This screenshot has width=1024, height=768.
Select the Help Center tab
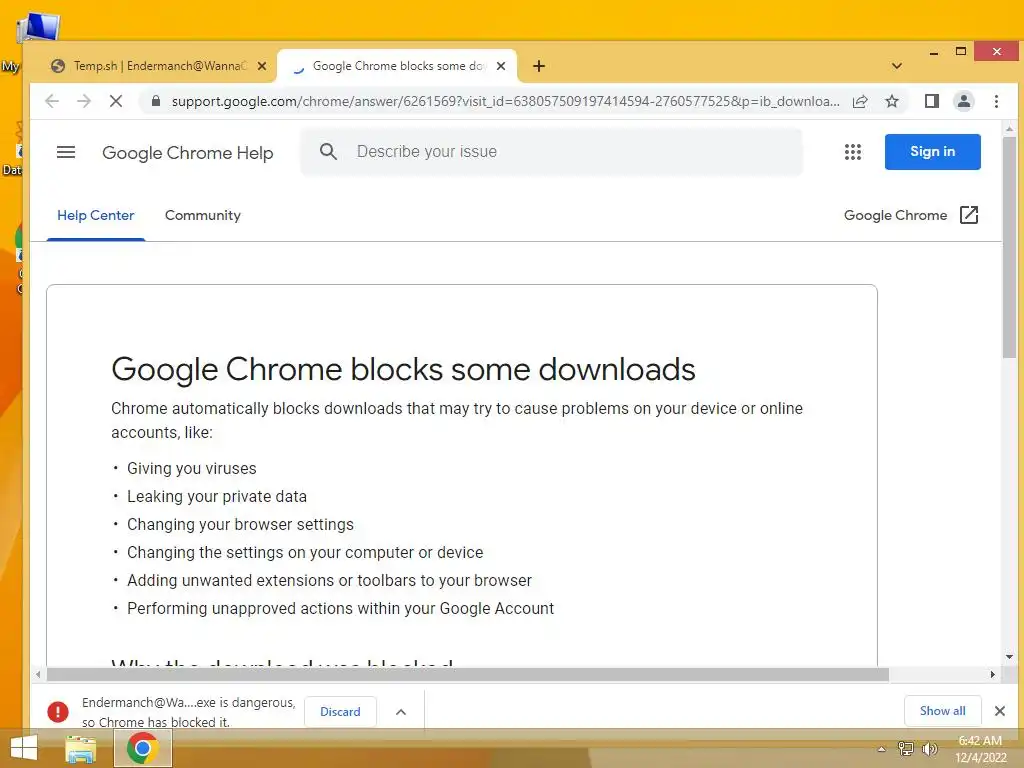tap(95, 216)
